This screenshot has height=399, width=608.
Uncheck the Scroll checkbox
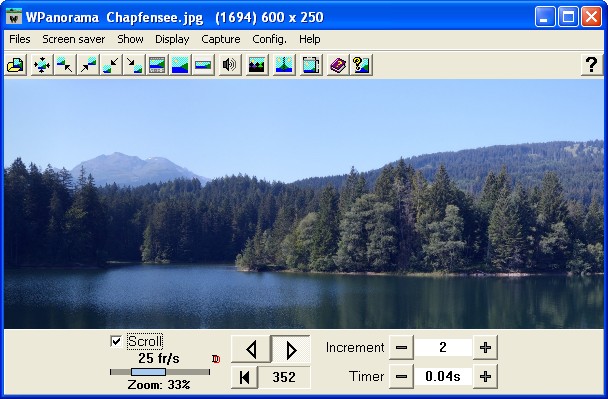click(x=116, y=341)
